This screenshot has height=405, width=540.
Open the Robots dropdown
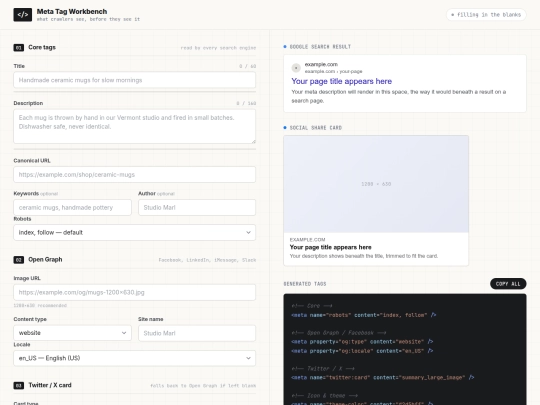tap(135, 232)
